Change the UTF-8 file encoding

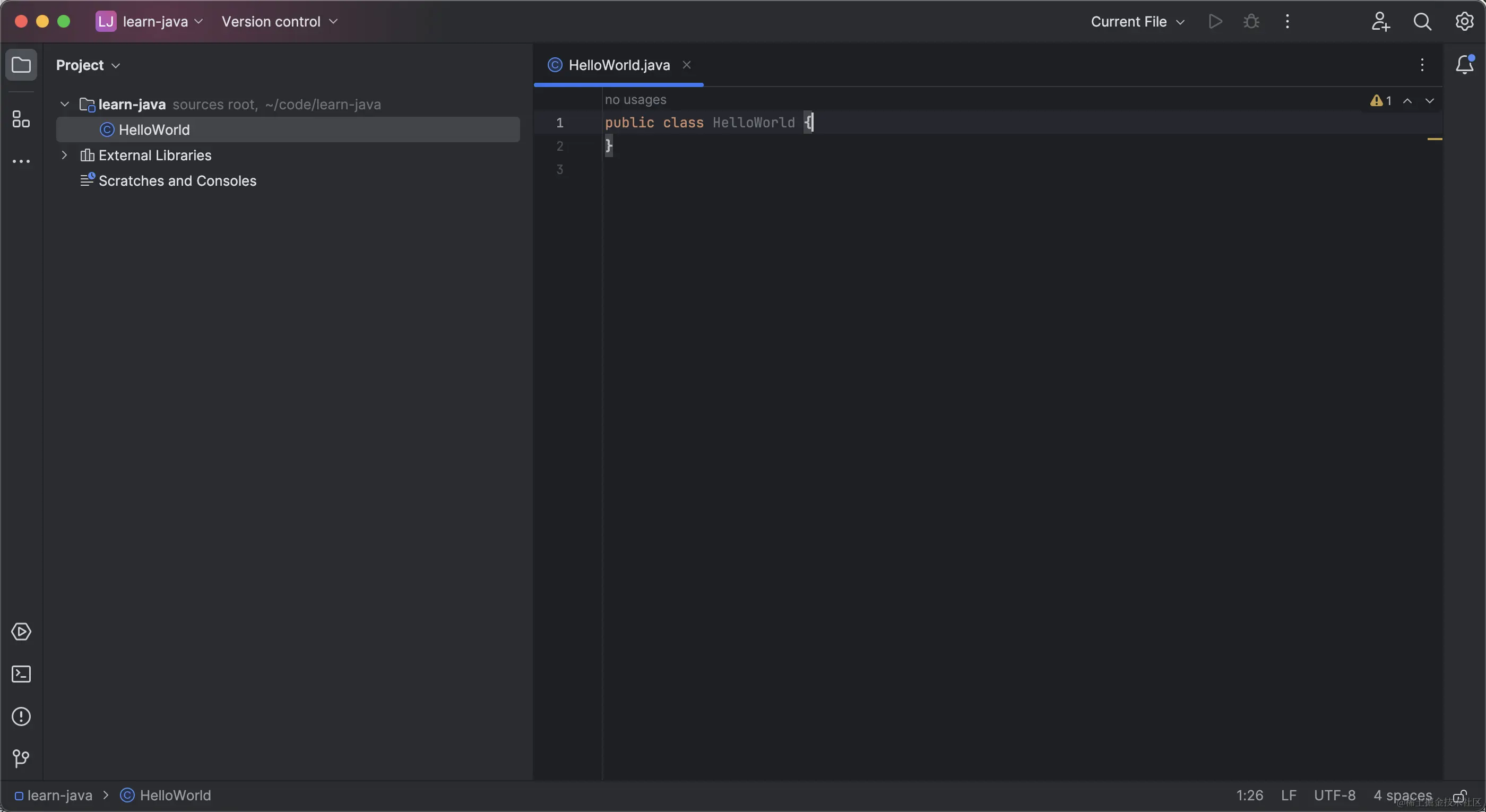pos(1334,795)
